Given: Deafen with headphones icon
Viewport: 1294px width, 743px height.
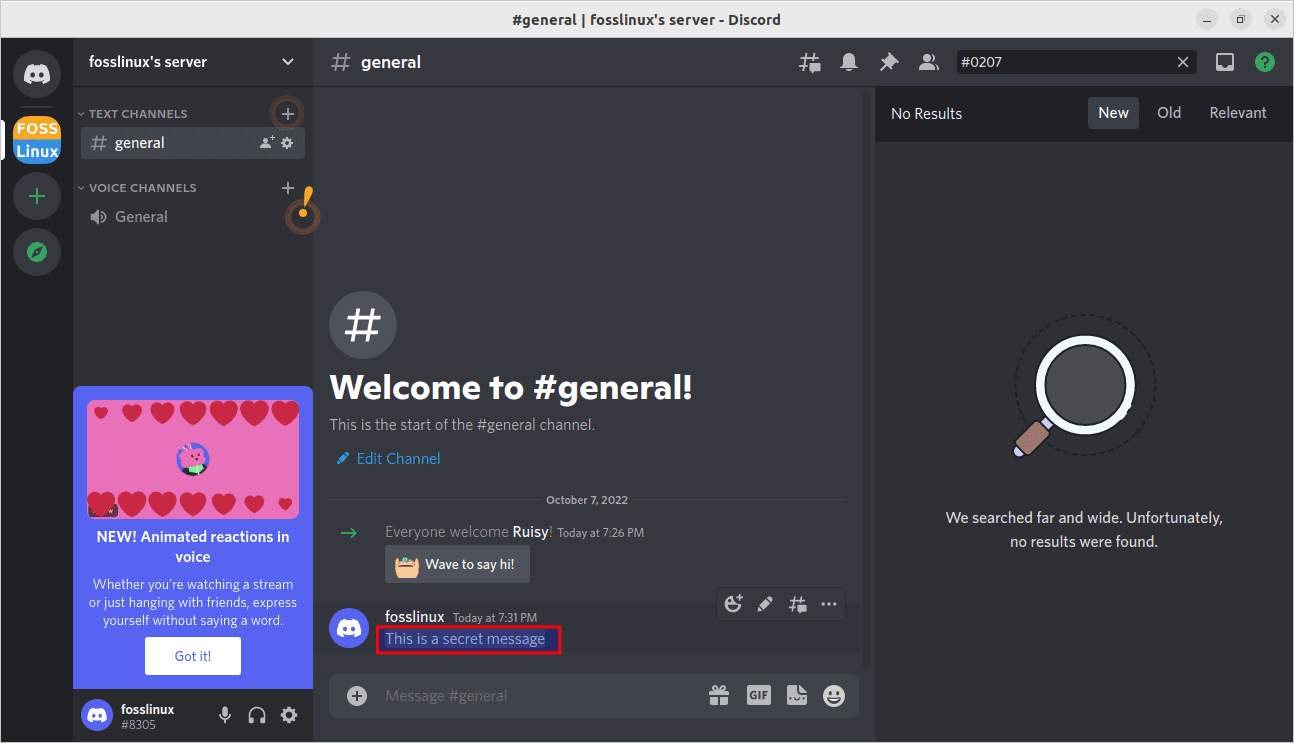Looking at the screenshot, I should click(x=257, y=715).
